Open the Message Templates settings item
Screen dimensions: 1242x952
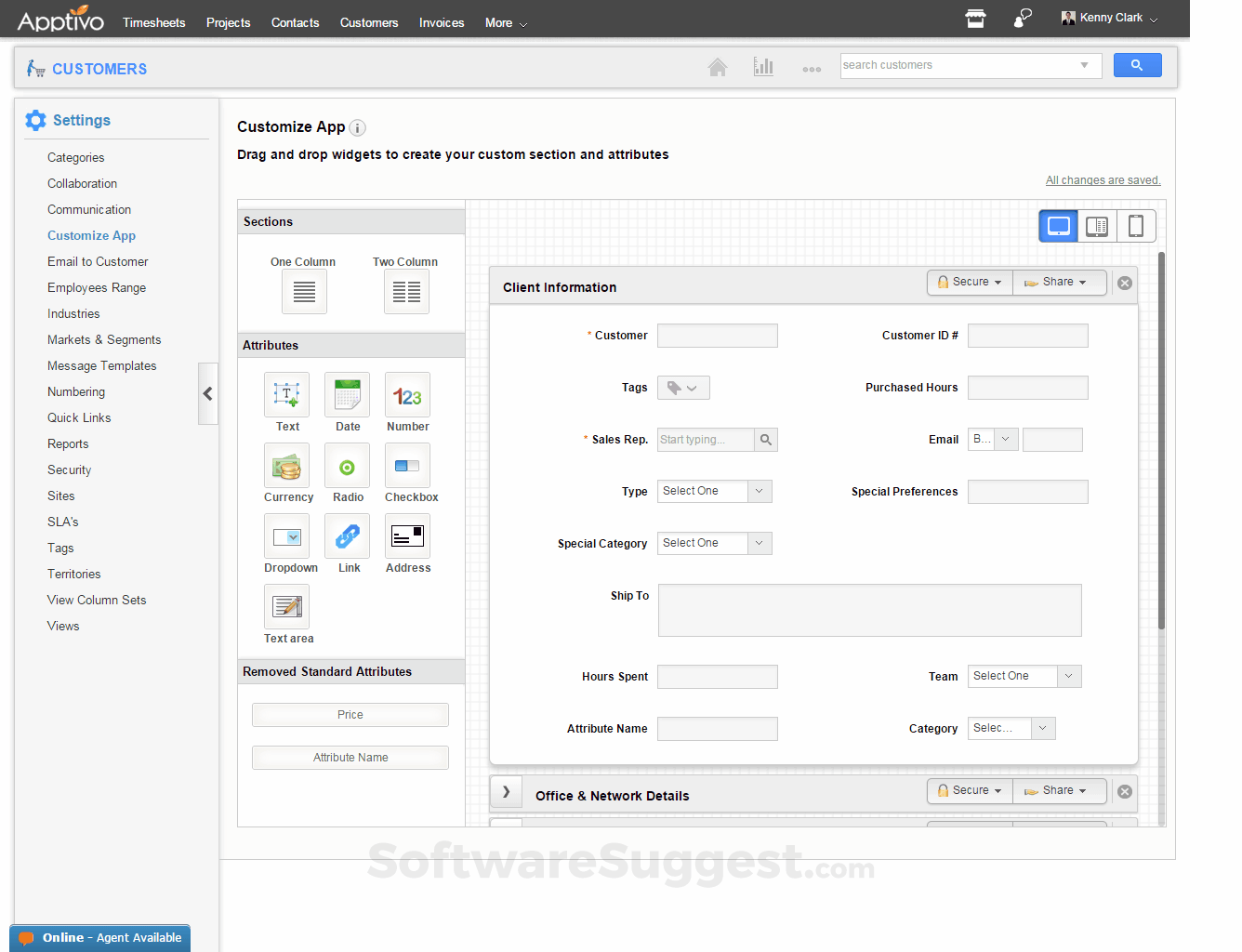101,365
